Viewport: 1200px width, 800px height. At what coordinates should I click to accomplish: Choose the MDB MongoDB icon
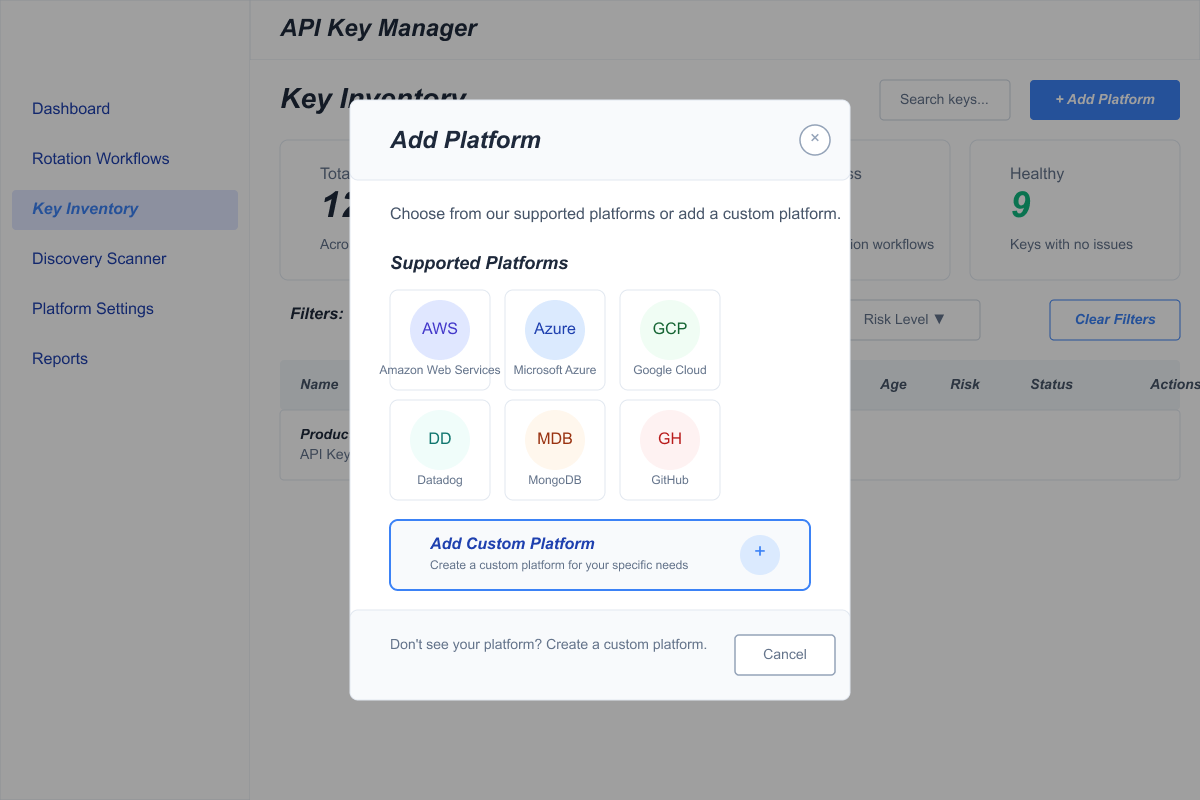coord(555,439)
